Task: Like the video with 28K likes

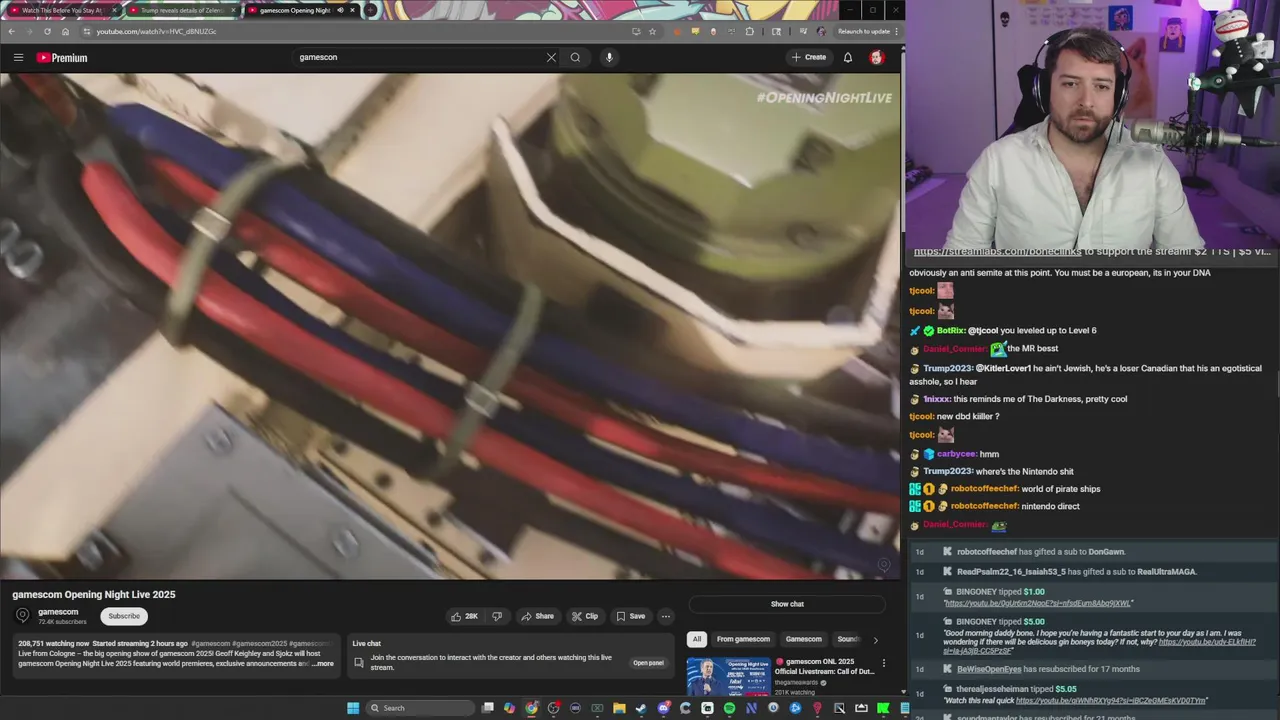Action: click(464, 616)
